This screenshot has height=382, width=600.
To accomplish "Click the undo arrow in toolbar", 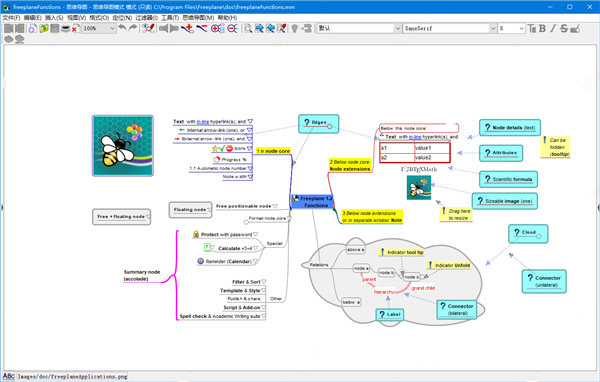I will coord(122,28).
